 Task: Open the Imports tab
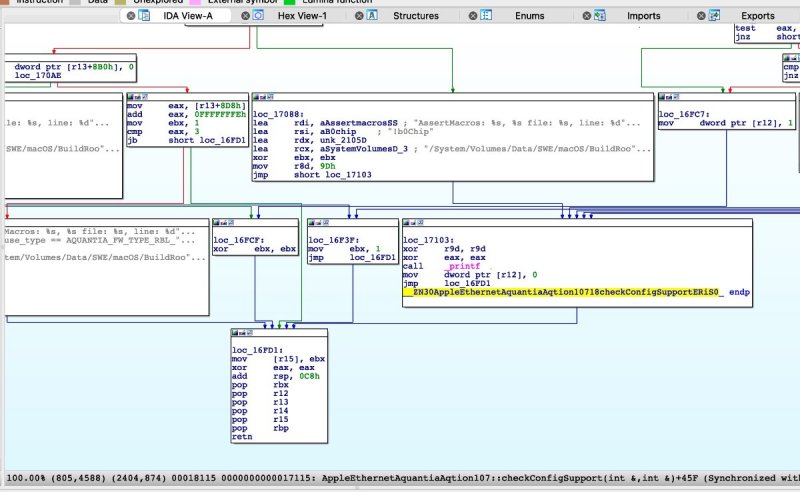(x=643, y=16)
